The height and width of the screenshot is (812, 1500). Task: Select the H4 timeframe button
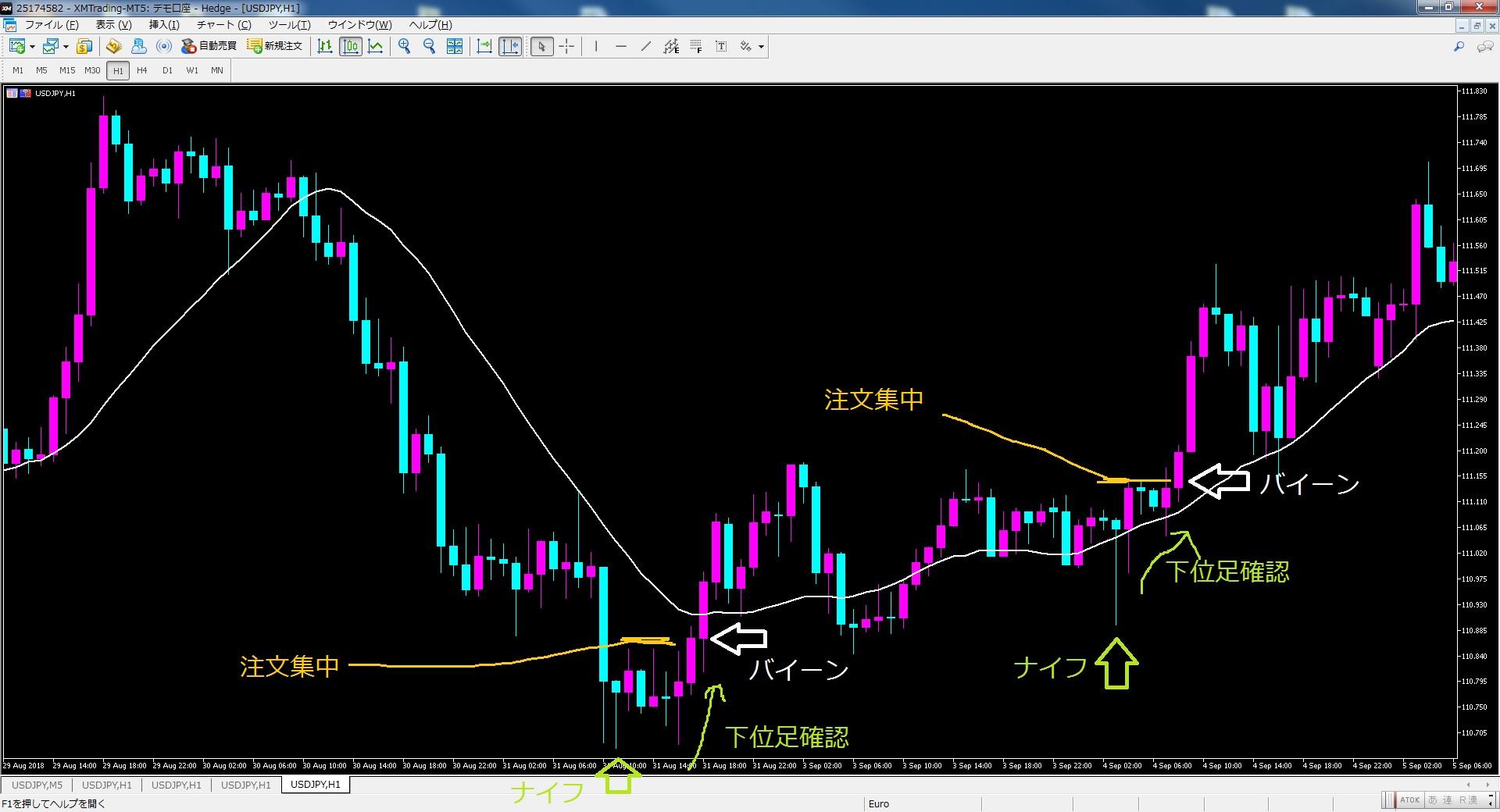coord(142,70)
